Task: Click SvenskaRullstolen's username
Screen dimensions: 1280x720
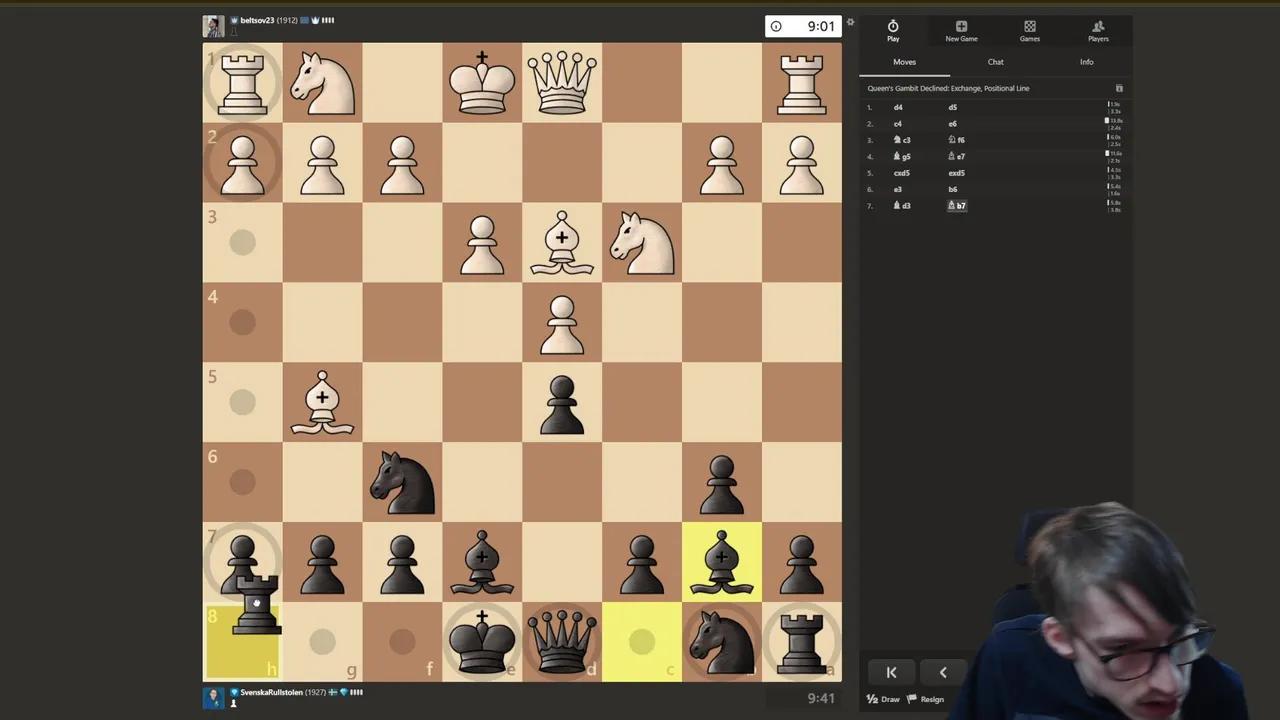Action: coord(271,692)
